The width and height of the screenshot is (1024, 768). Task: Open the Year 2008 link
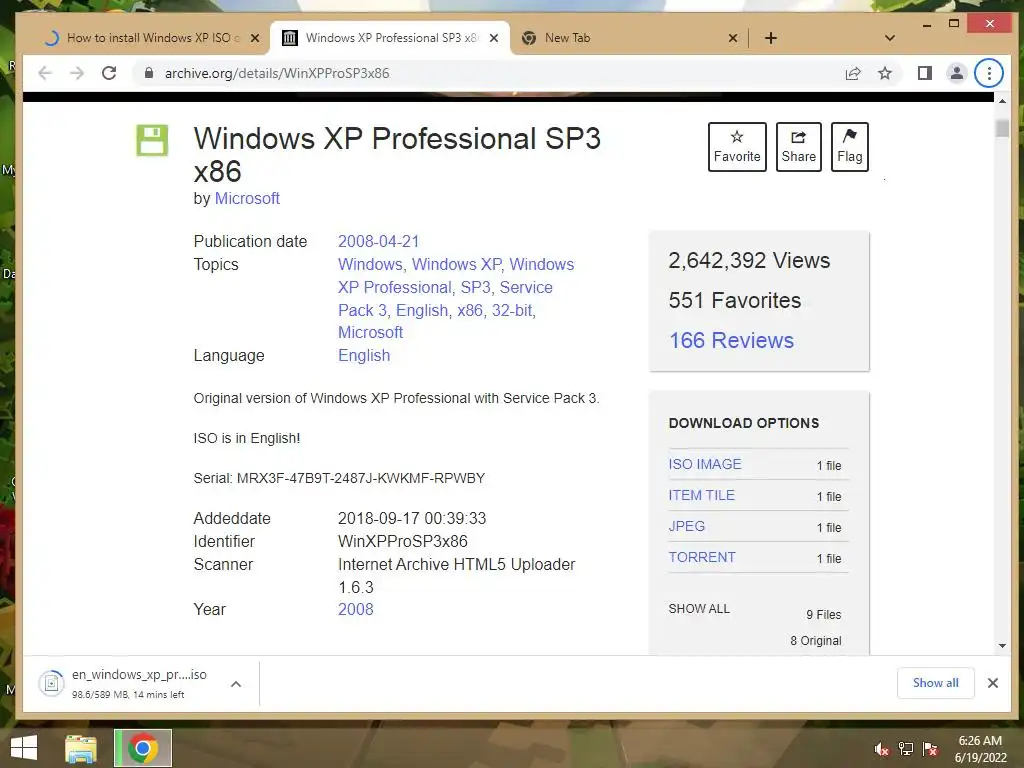pos(355,609)
